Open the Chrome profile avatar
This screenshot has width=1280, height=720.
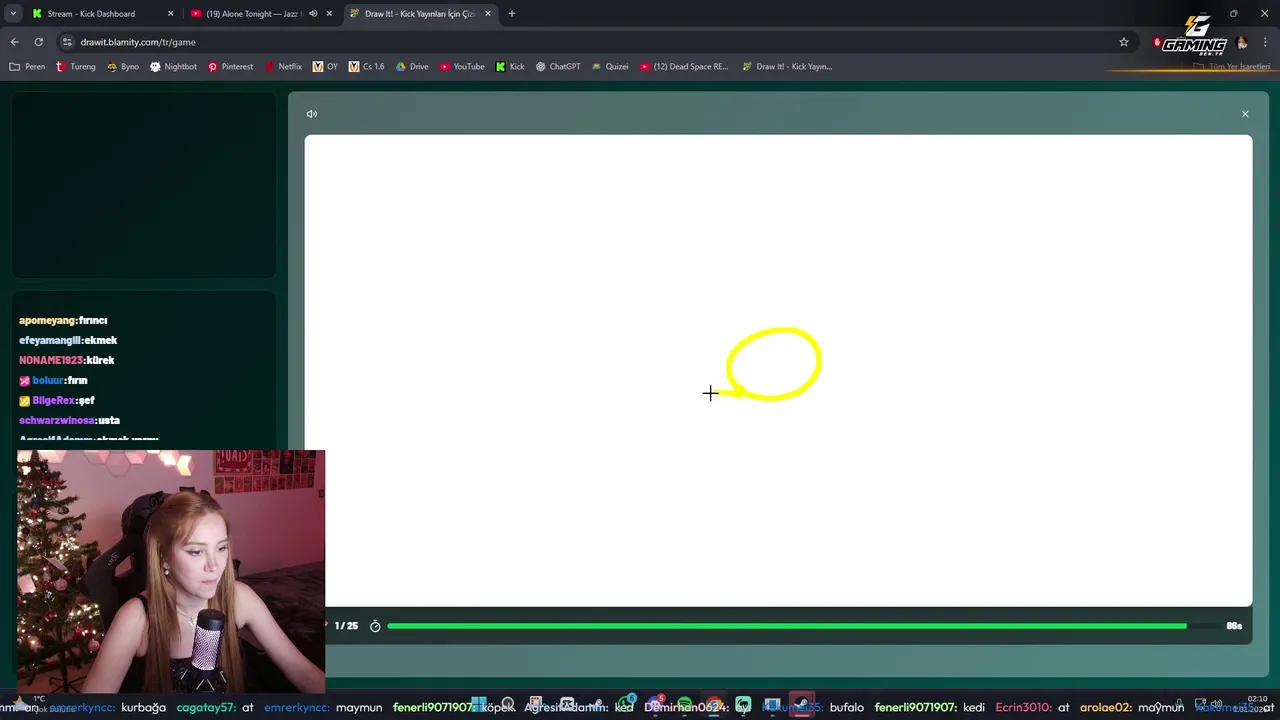[x=1242, y=42]
